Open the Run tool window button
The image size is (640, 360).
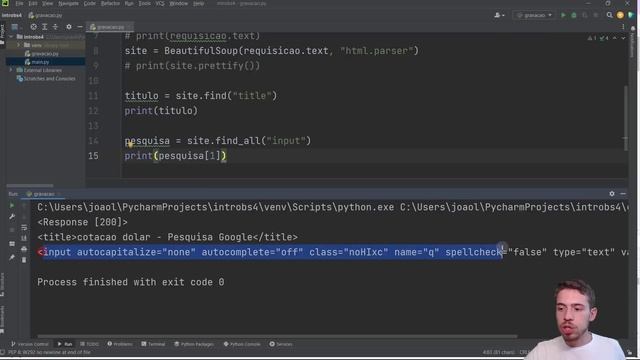65,344
